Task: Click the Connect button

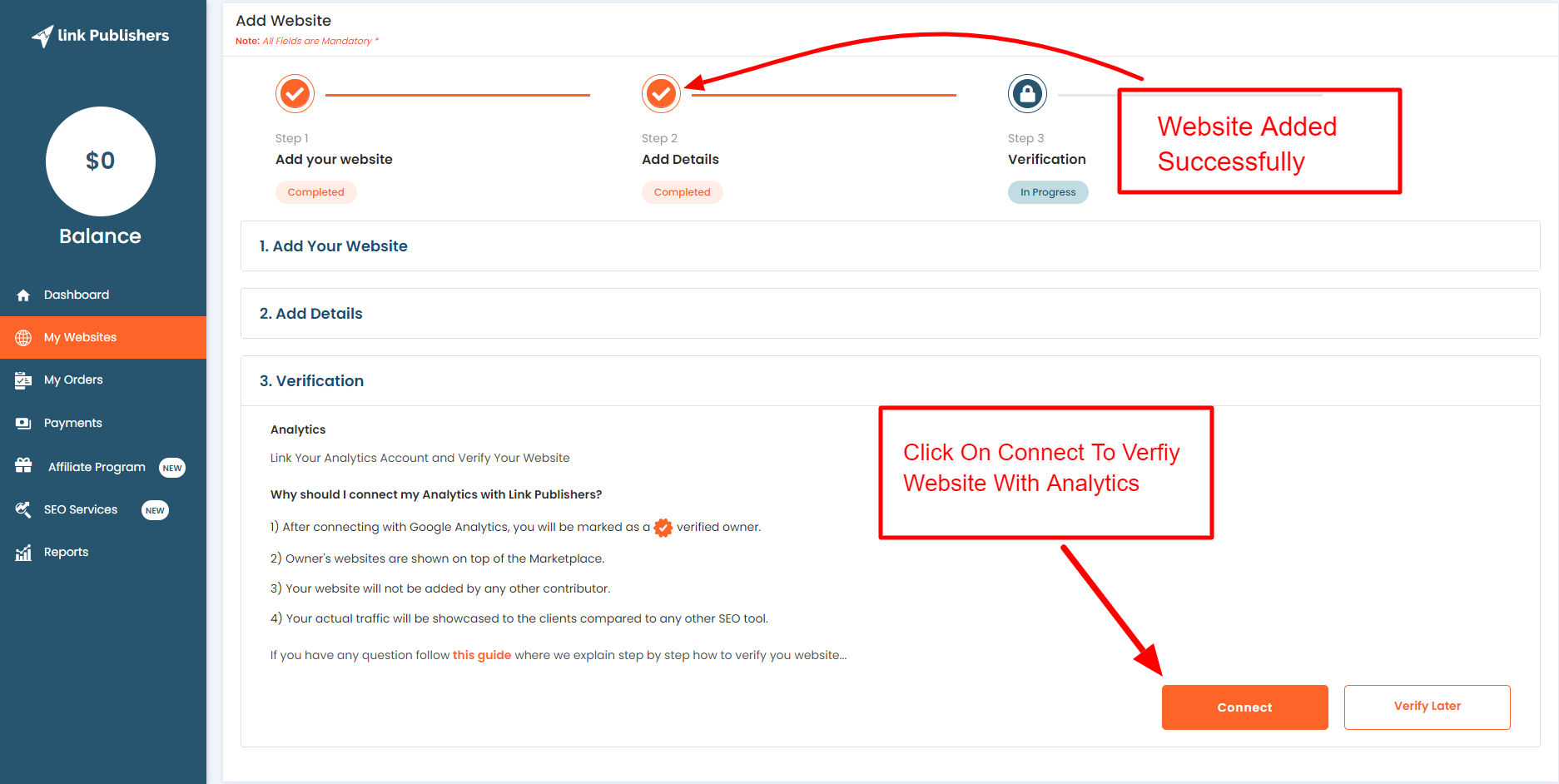Action: point(1244,707)
